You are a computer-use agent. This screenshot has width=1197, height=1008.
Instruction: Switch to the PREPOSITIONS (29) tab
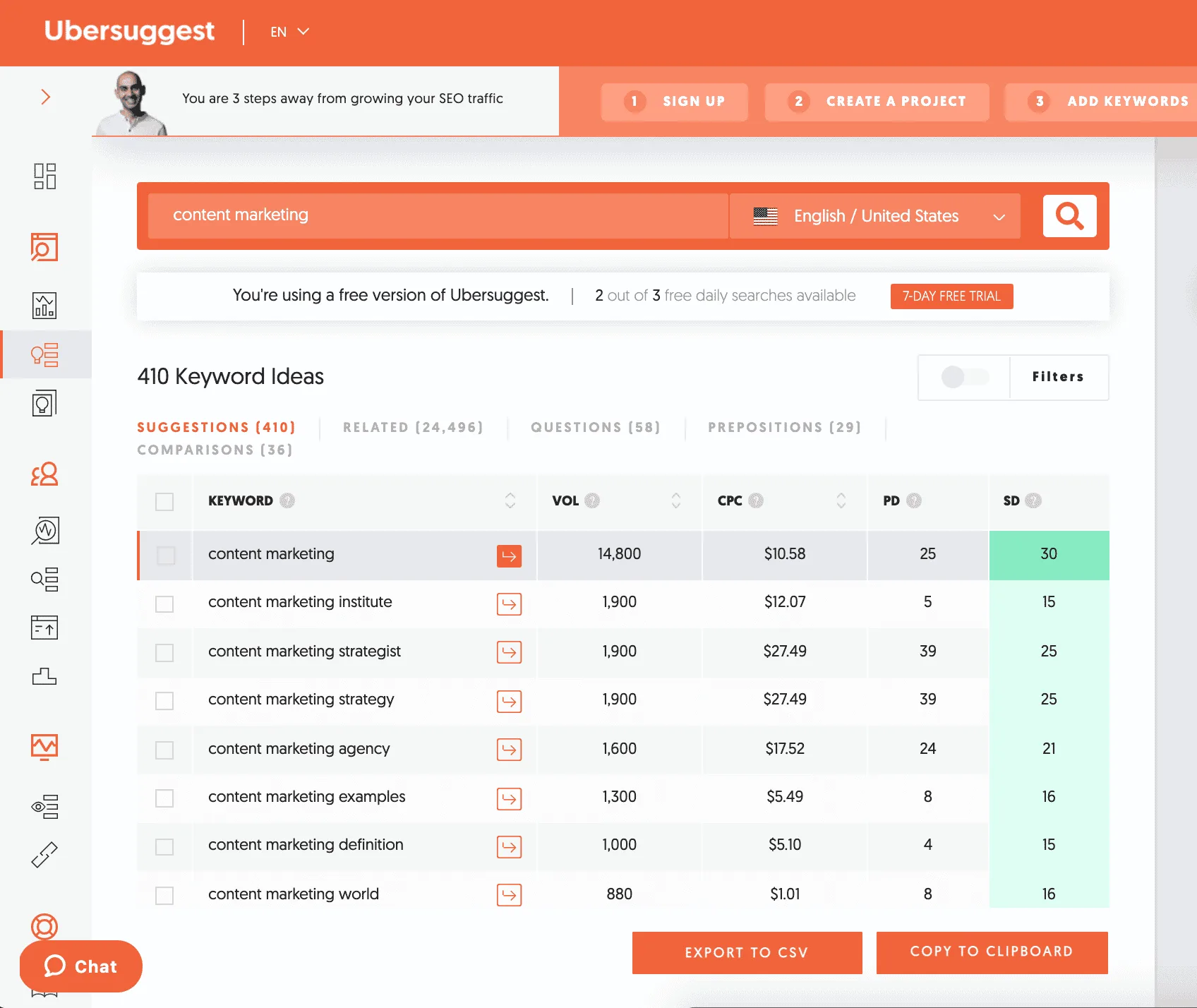click(785, 427)
